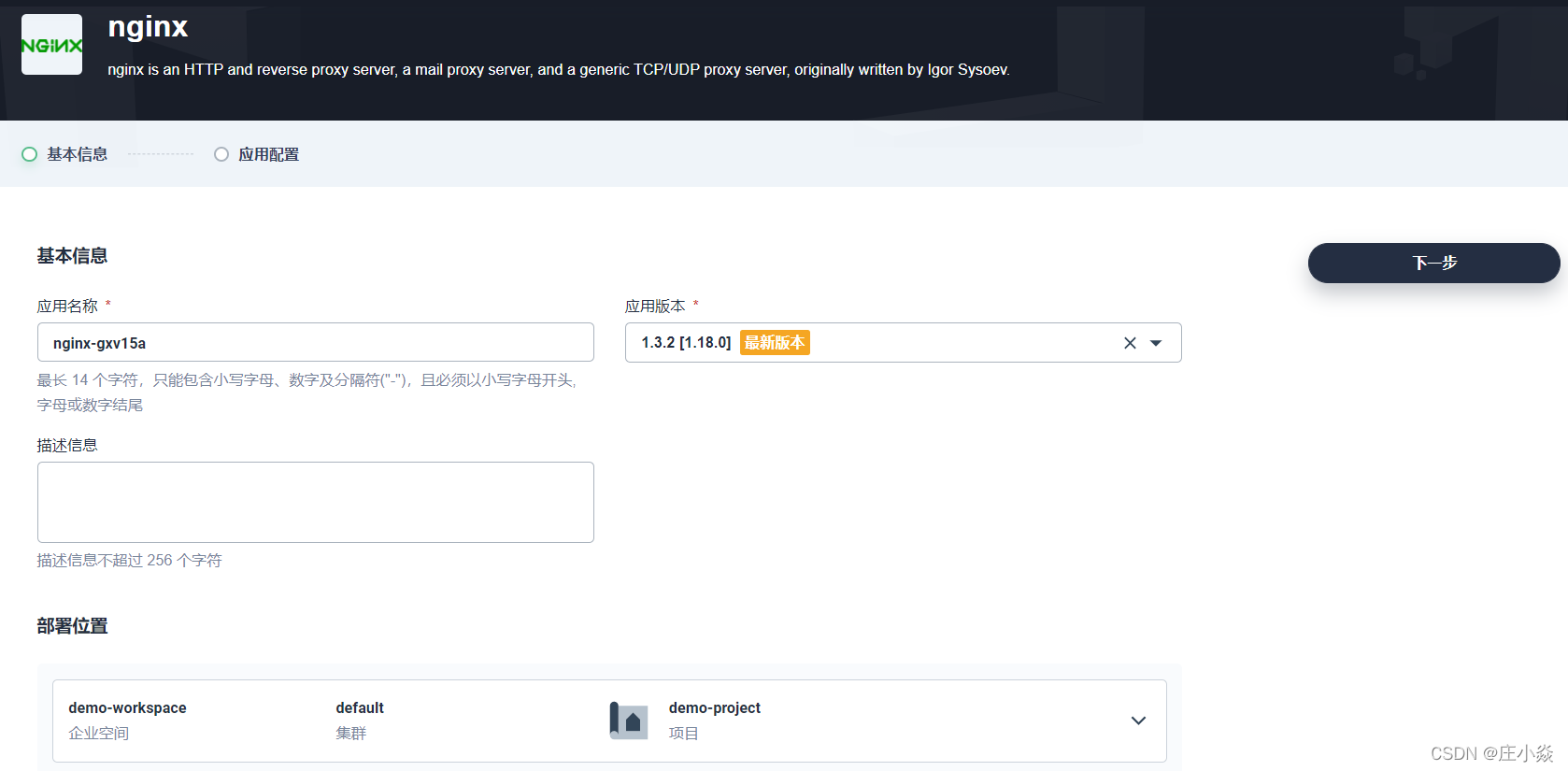Viewport: 1568px width, 771px height.
Task: Click the 最新版本 badge
Action: (x=775, y=343)
